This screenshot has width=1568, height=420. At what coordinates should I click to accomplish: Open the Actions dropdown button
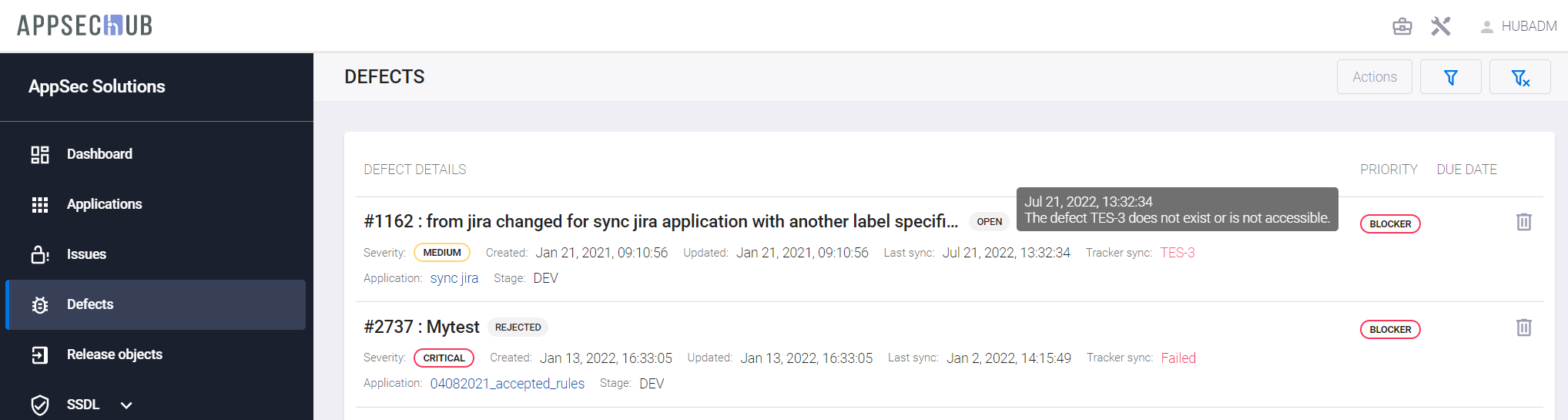[x=1374, y=77]
